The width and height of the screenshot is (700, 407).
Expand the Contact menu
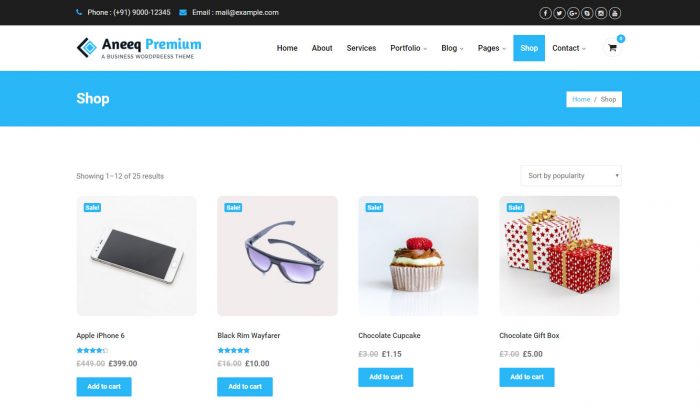tap(569, 48)
